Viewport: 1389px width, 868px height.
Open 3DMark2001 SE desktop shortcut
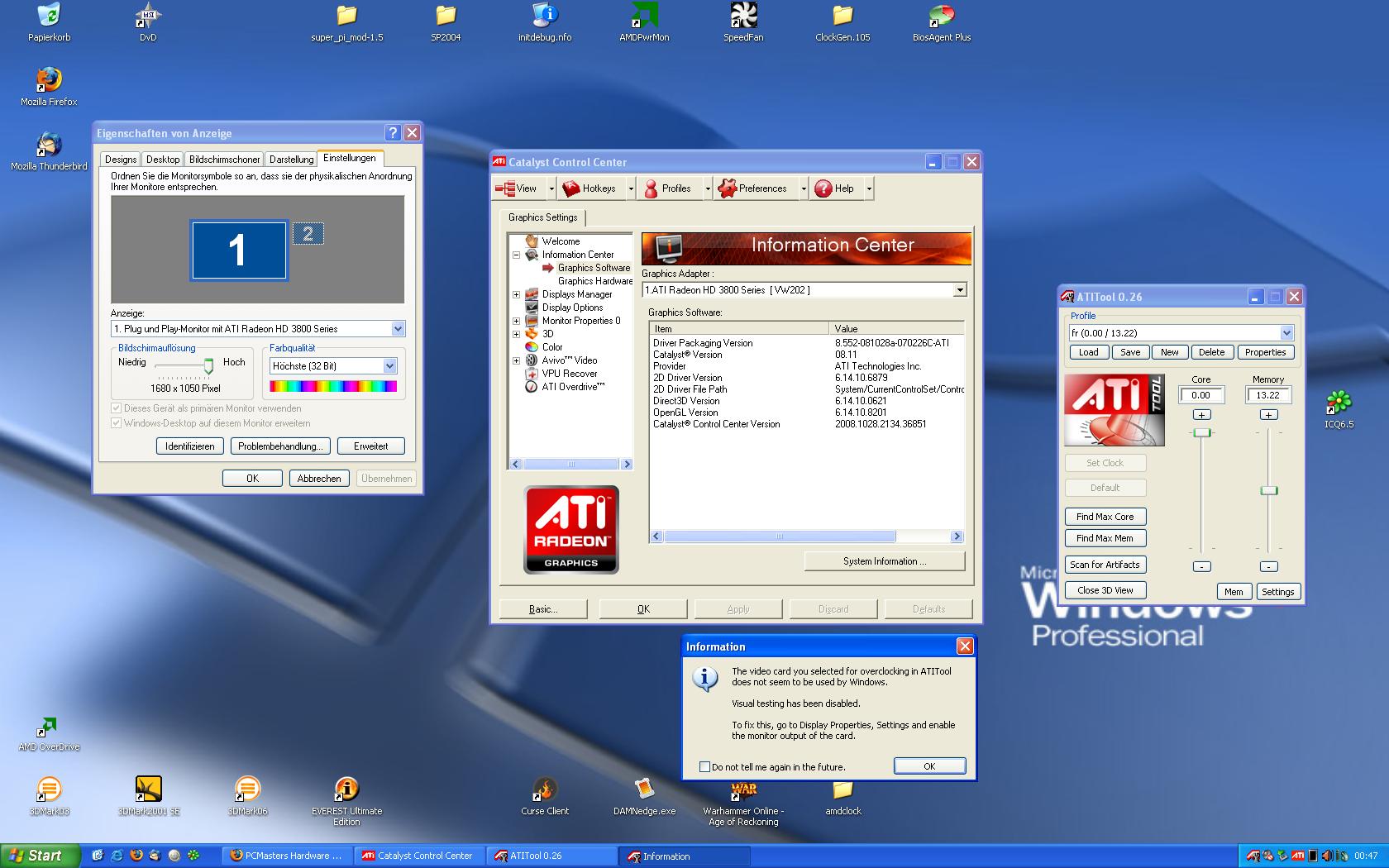[148, 796]
